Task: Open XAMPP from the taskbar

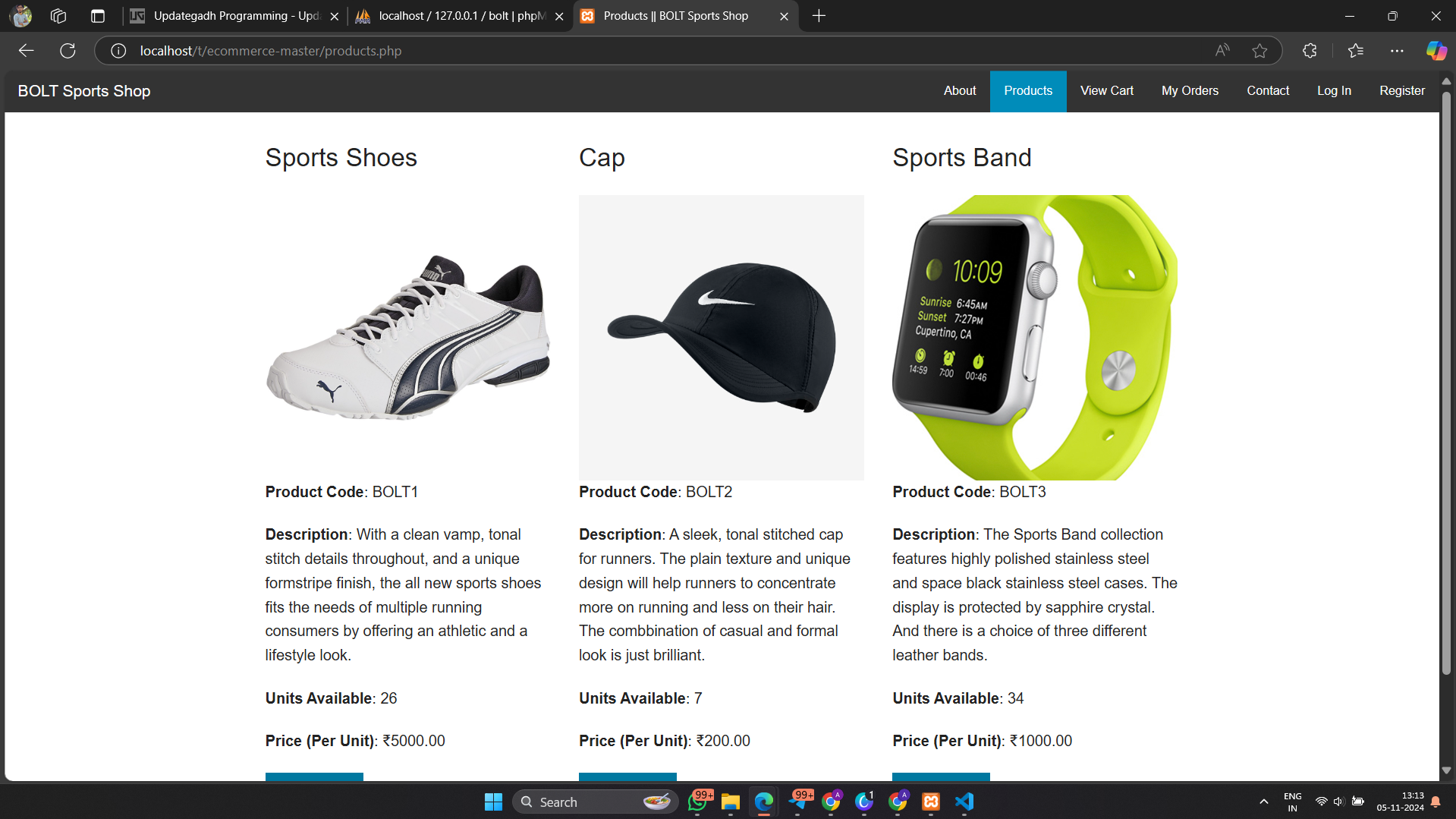Action: (931, 802)
